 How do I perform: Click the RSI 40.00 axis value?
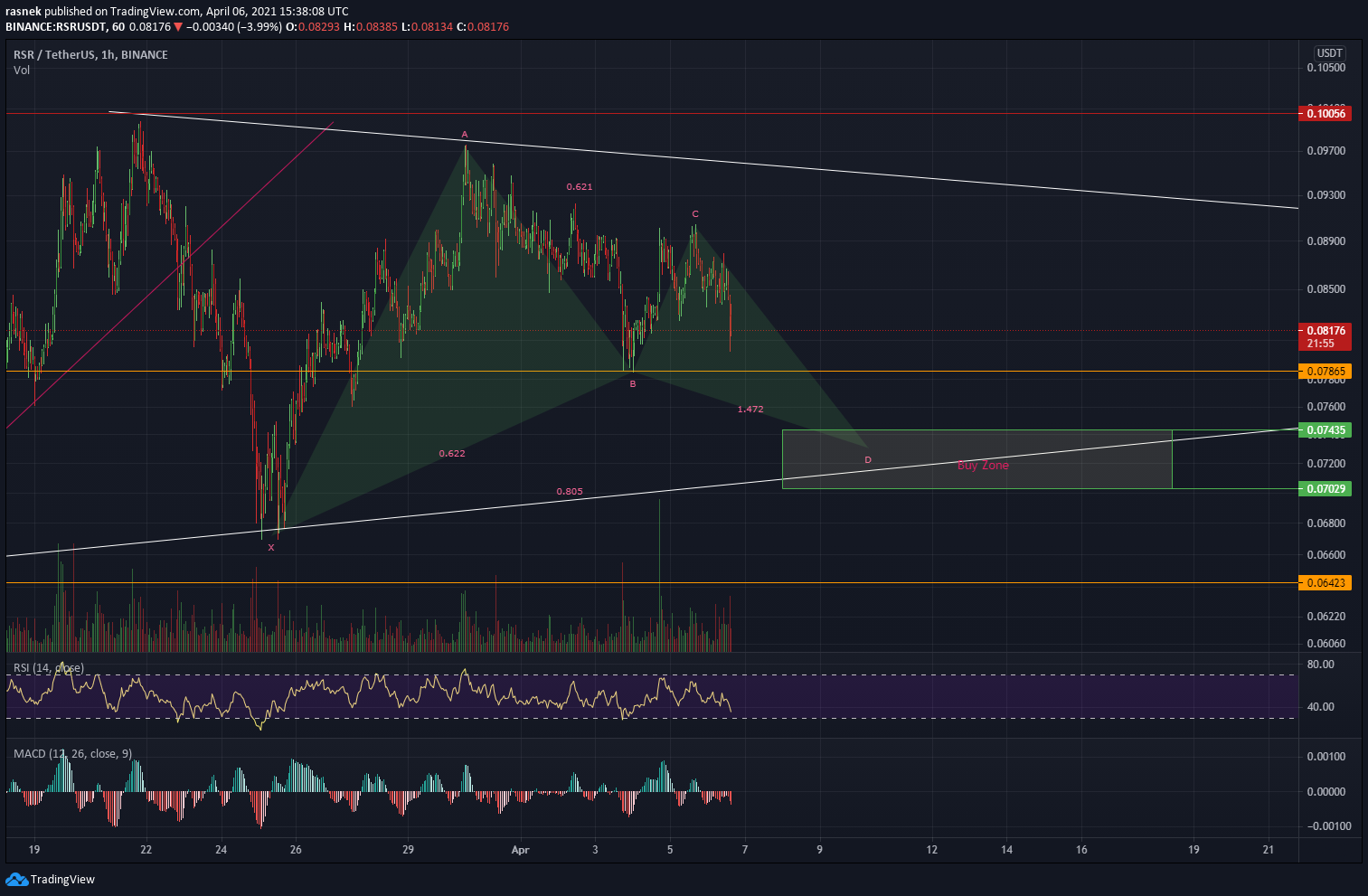1321,707
